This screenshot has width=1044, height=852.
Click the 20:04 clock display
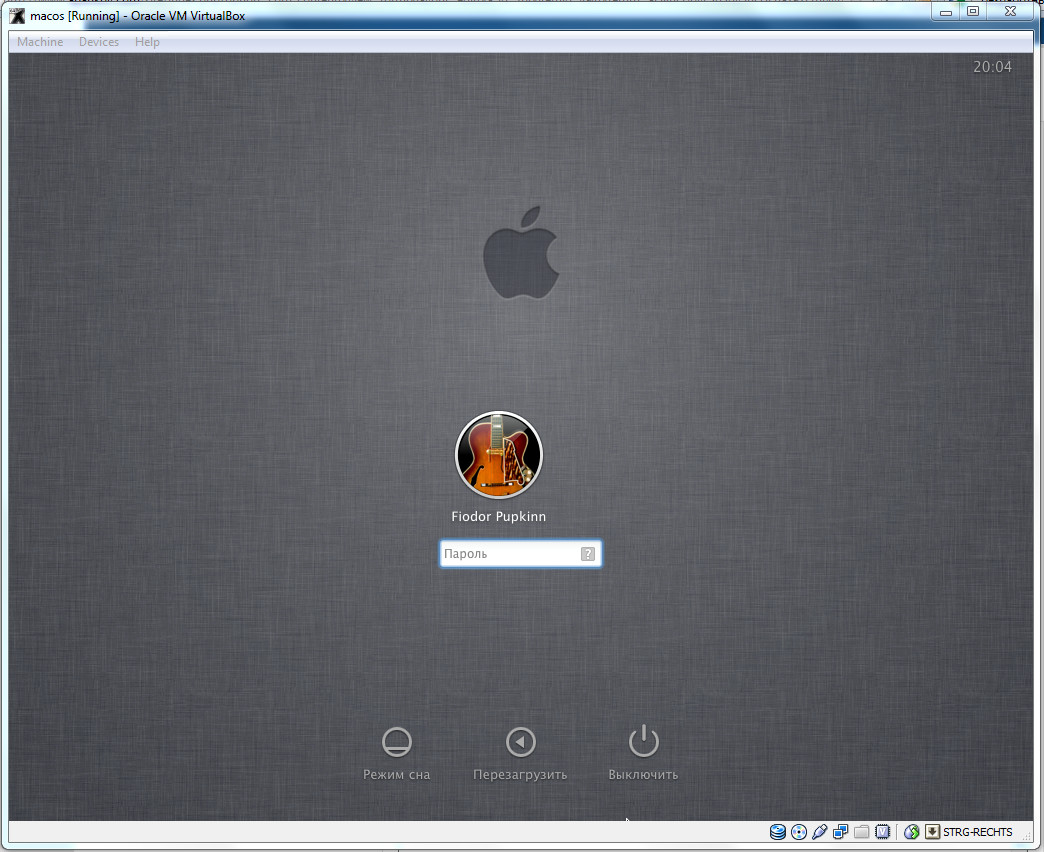coord(992,67)
